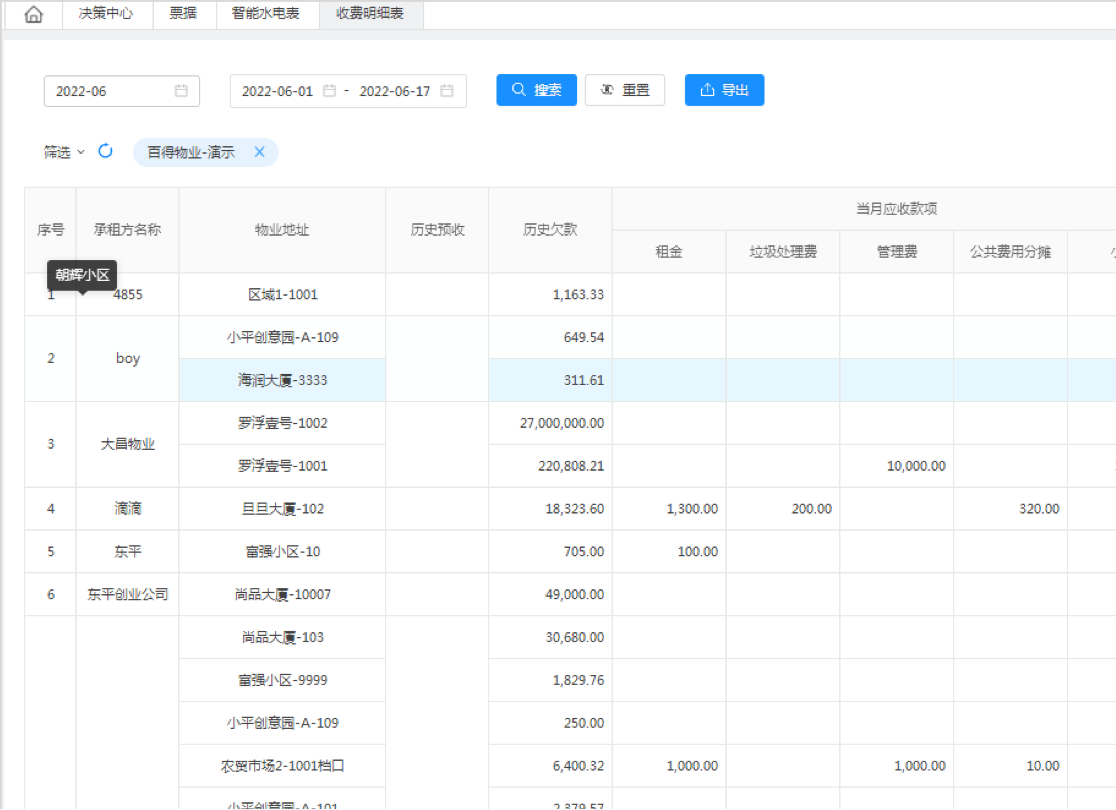Click the 历史预收 column header

(437, 230)
